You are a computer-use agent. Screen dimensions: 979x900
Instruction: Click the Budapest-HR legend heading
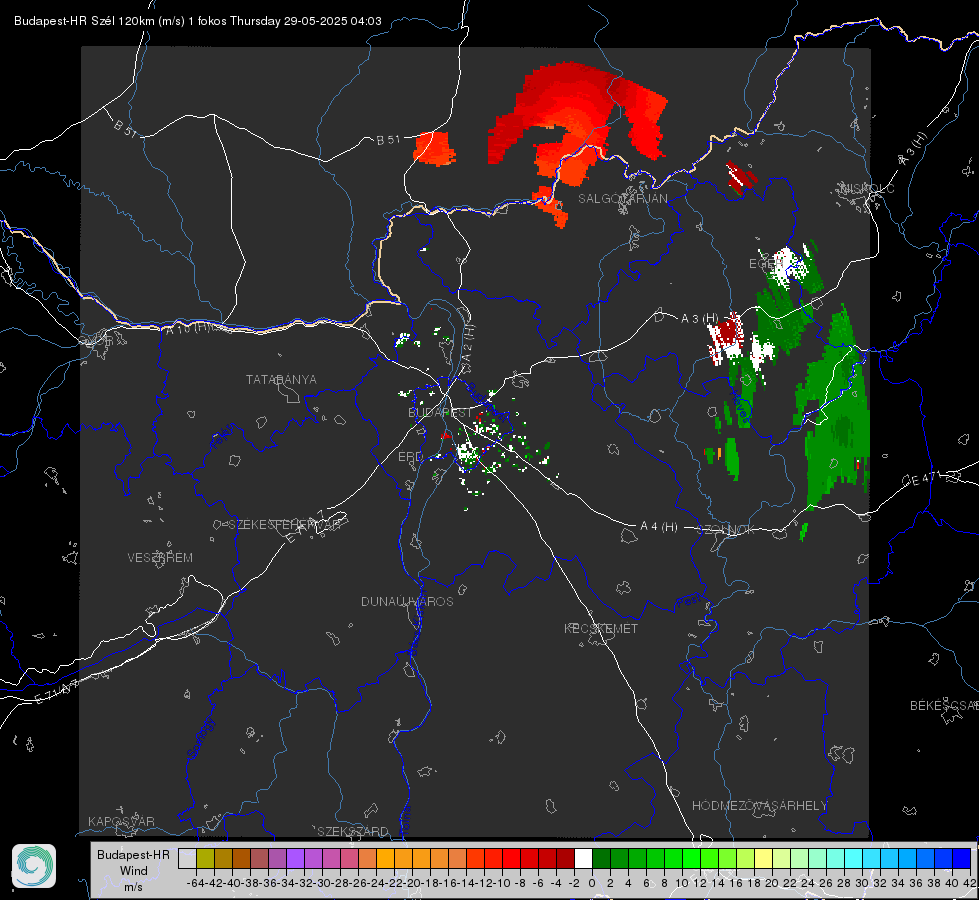[x=133, y=854]
